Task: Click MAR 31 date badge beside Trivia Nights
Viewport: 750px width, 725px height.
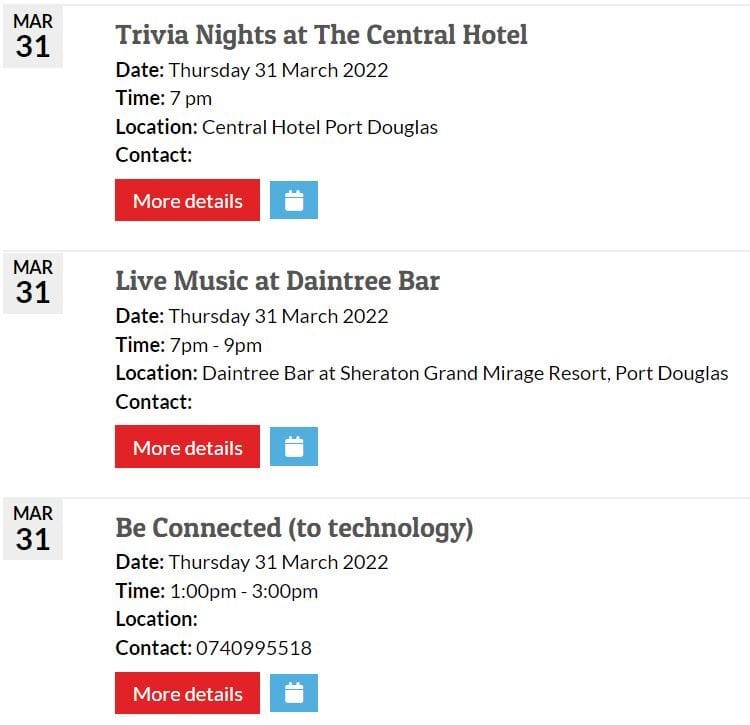Action: point(33,38)
